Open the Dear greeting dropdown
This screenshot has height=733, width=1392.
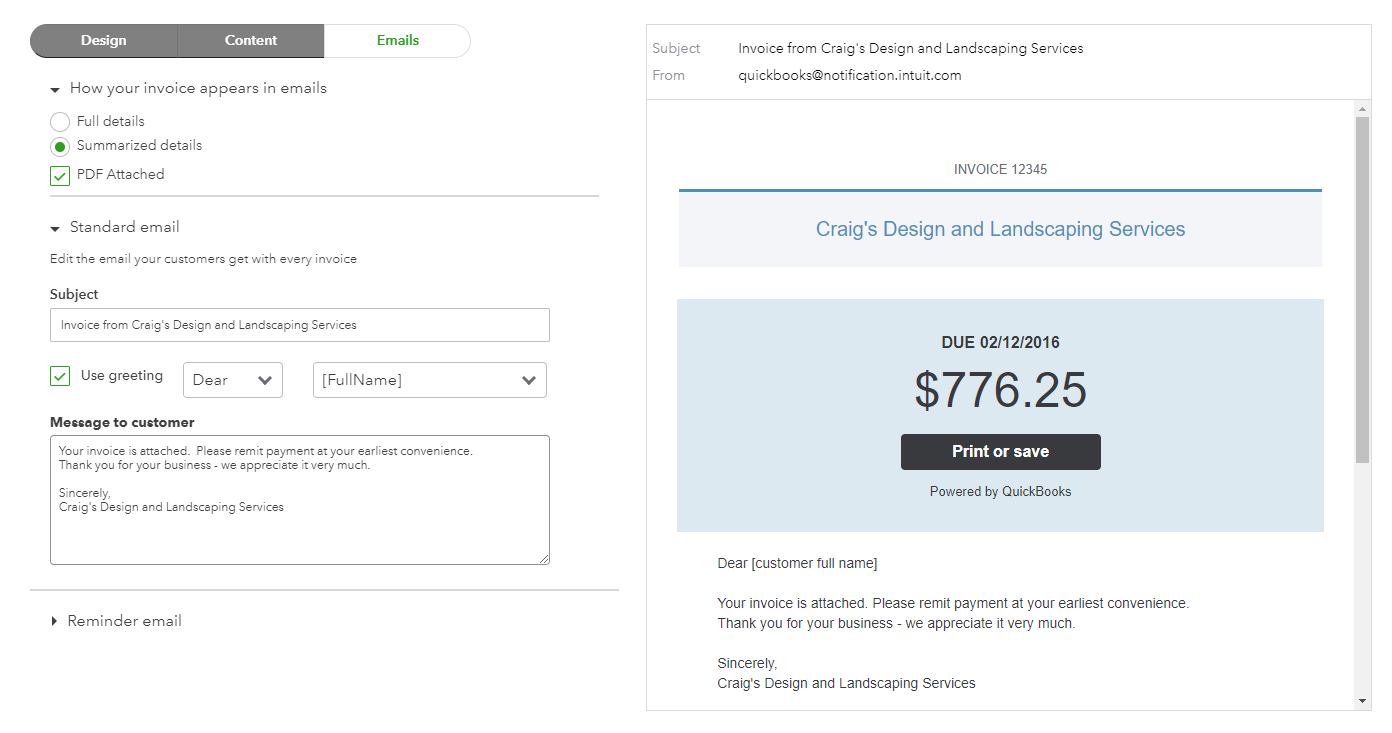coord(233,380)
